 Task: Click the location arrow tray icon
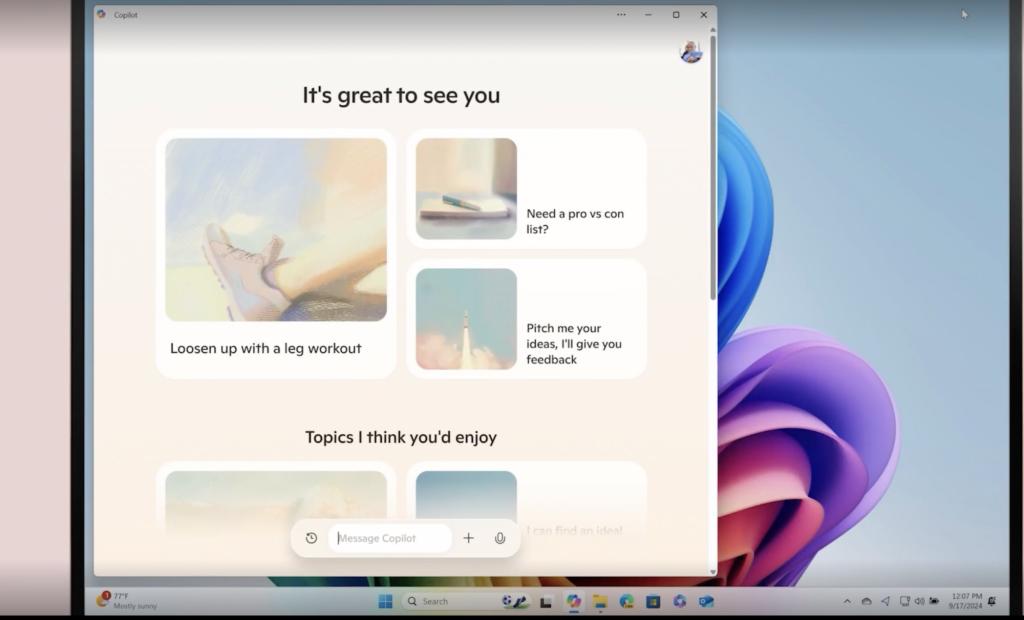pyautogui.click(x=886, y=601)
